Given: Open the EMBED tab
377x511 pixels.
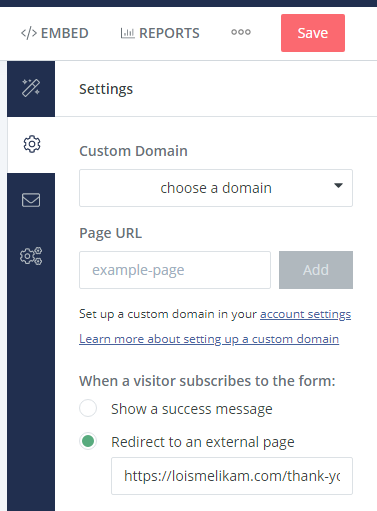Looking at the screenshot, I should pos(55,33).
